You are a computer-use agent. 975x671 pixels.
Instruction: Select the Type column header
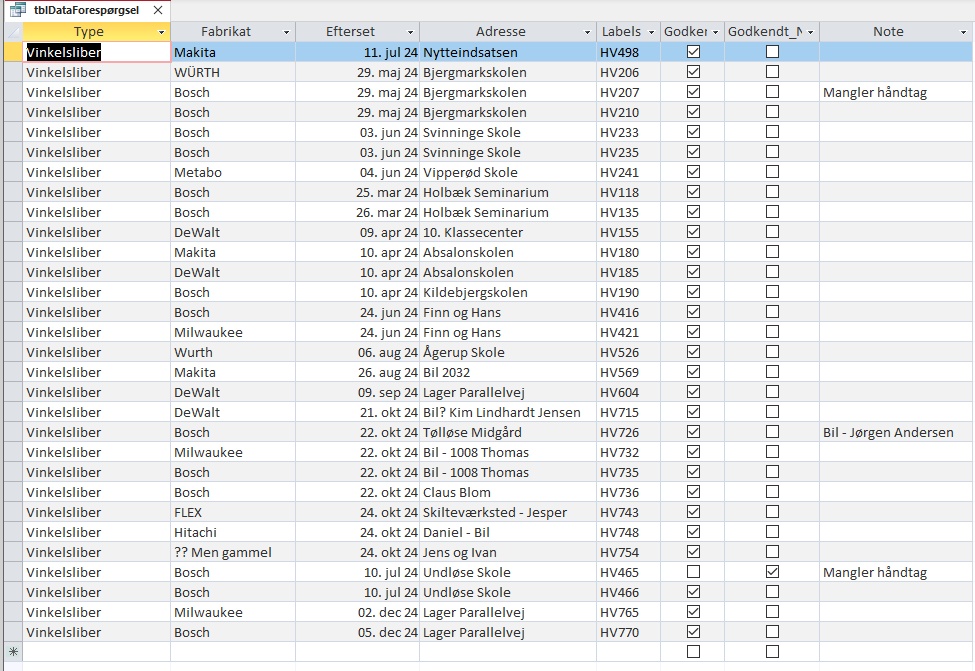pyautogui.click(x=89, y=32)
